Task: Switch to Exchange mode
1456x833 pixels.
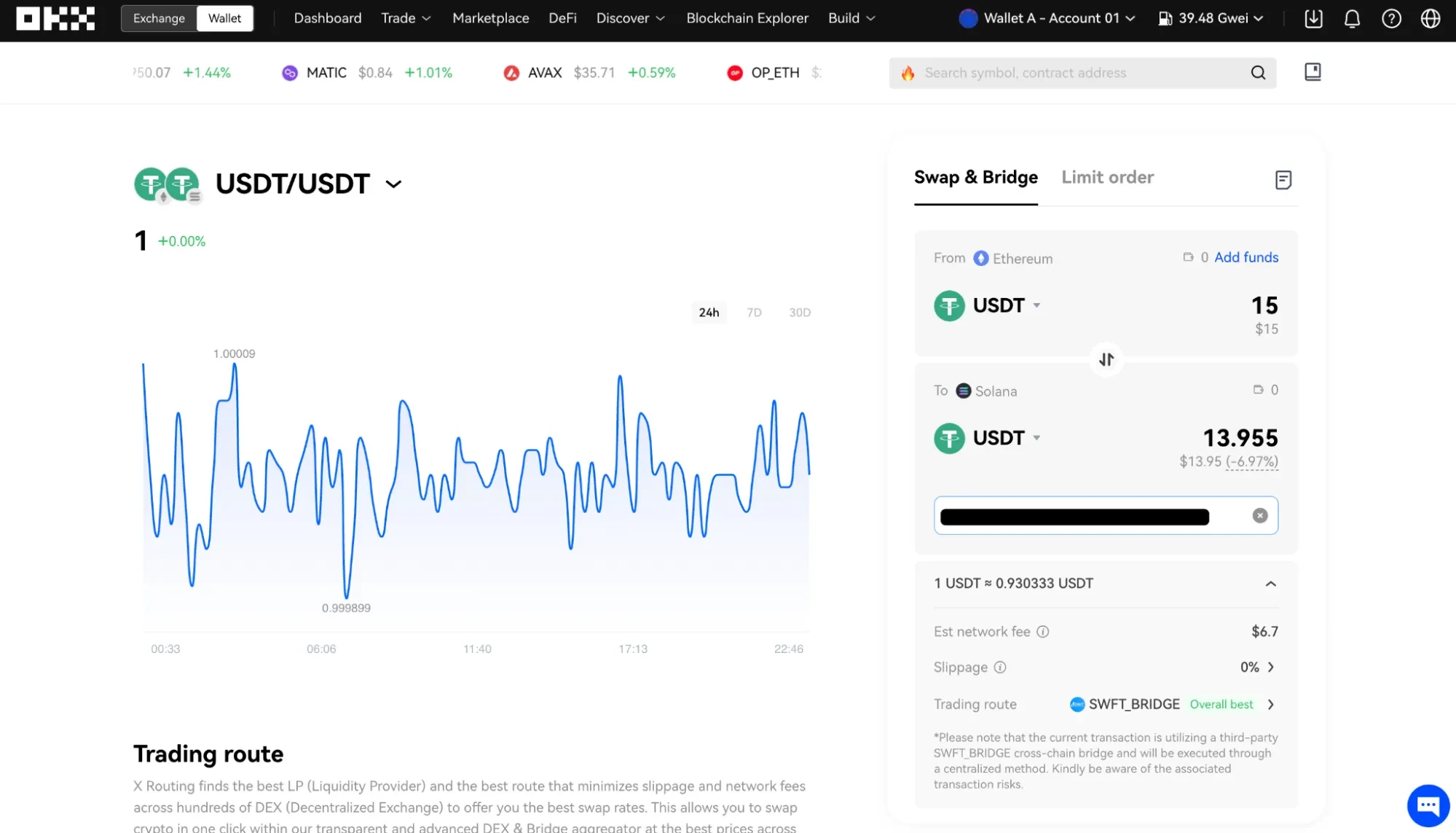Action: click(159, 18)
